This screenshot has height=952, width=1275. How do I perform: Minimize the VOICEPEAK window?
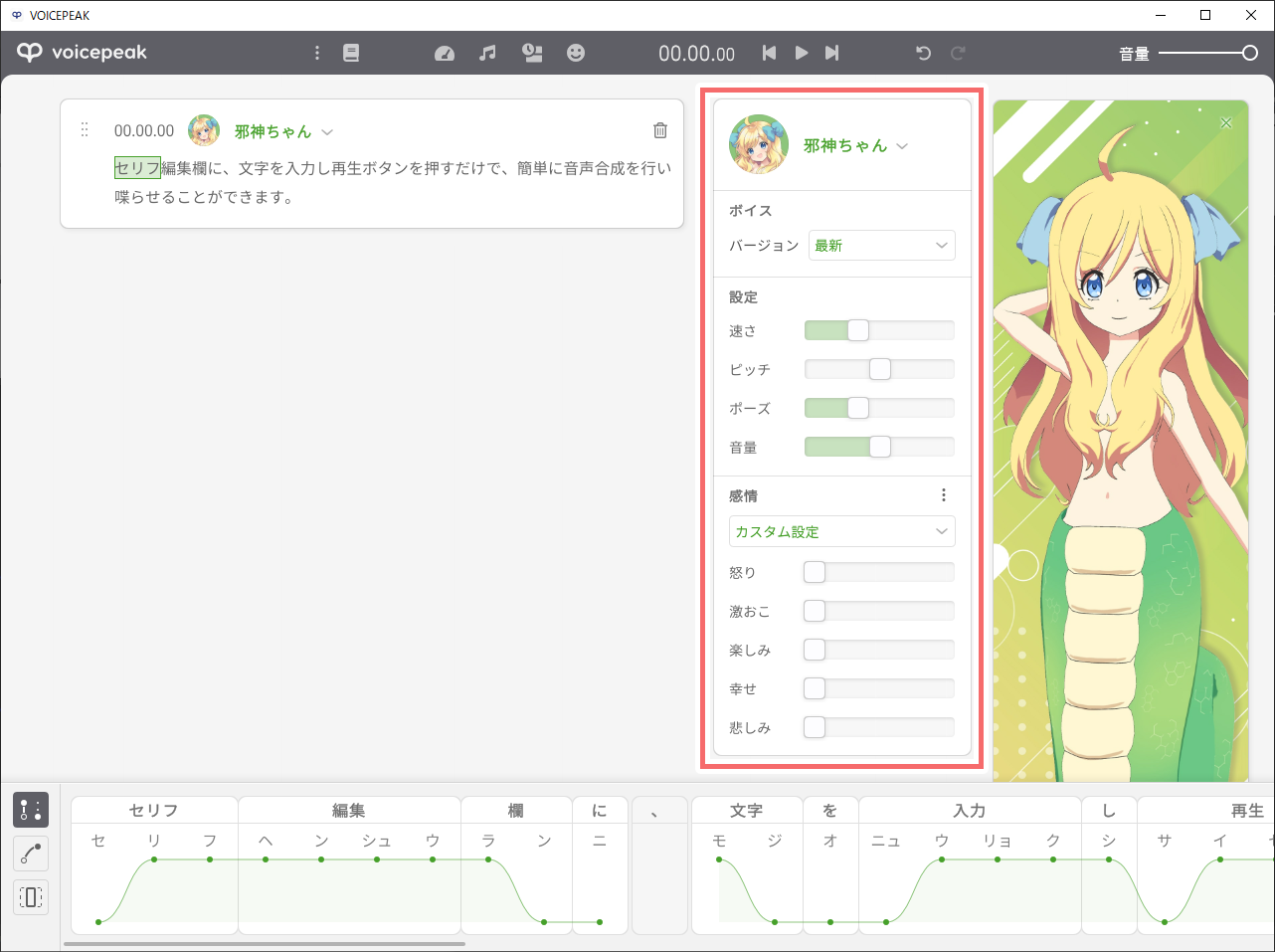click(1161, 15)
